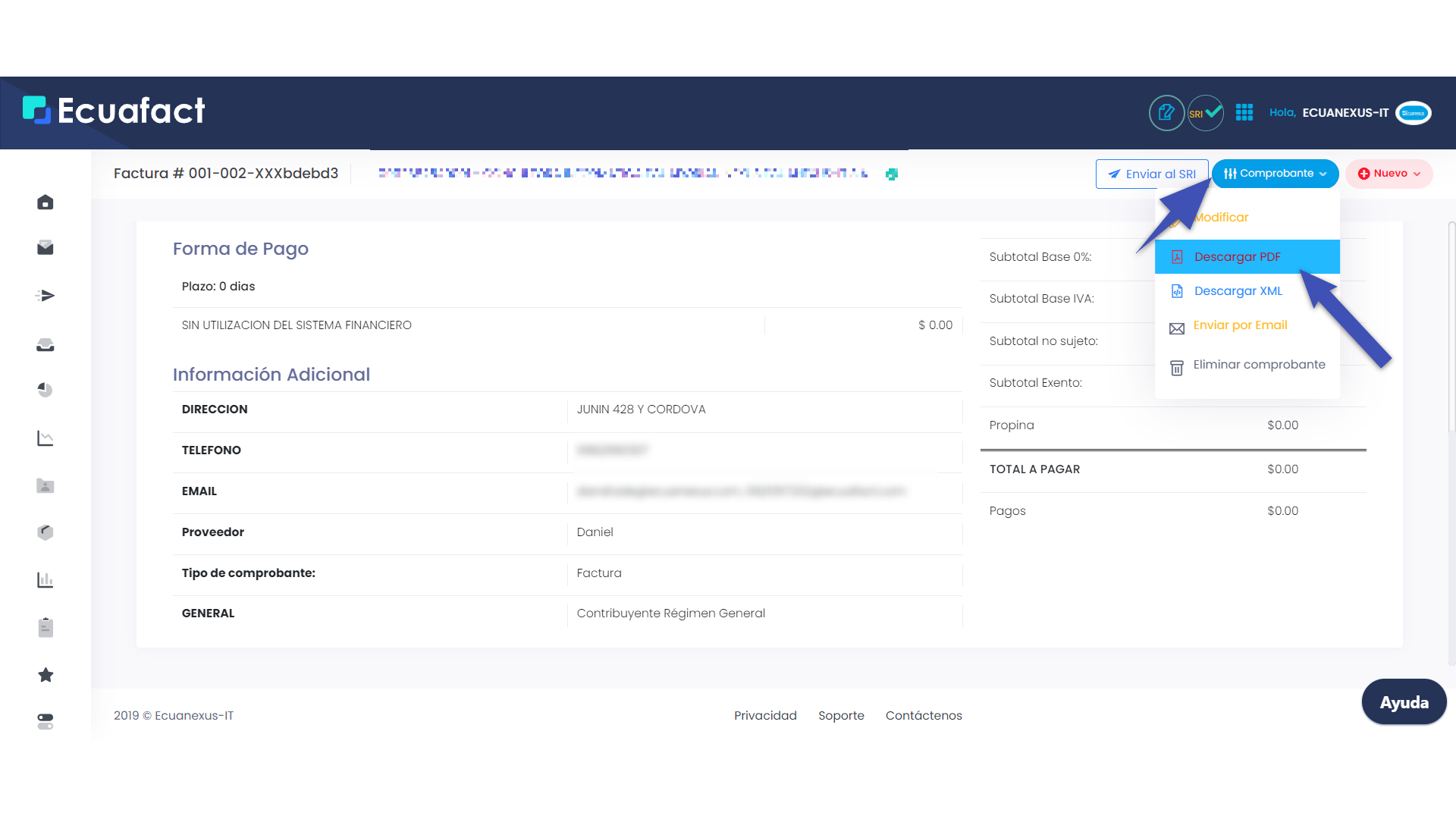This screenshot has width=1456, height=819.
Task: Click the Ayuda help button
Action: pos(1404,702)
